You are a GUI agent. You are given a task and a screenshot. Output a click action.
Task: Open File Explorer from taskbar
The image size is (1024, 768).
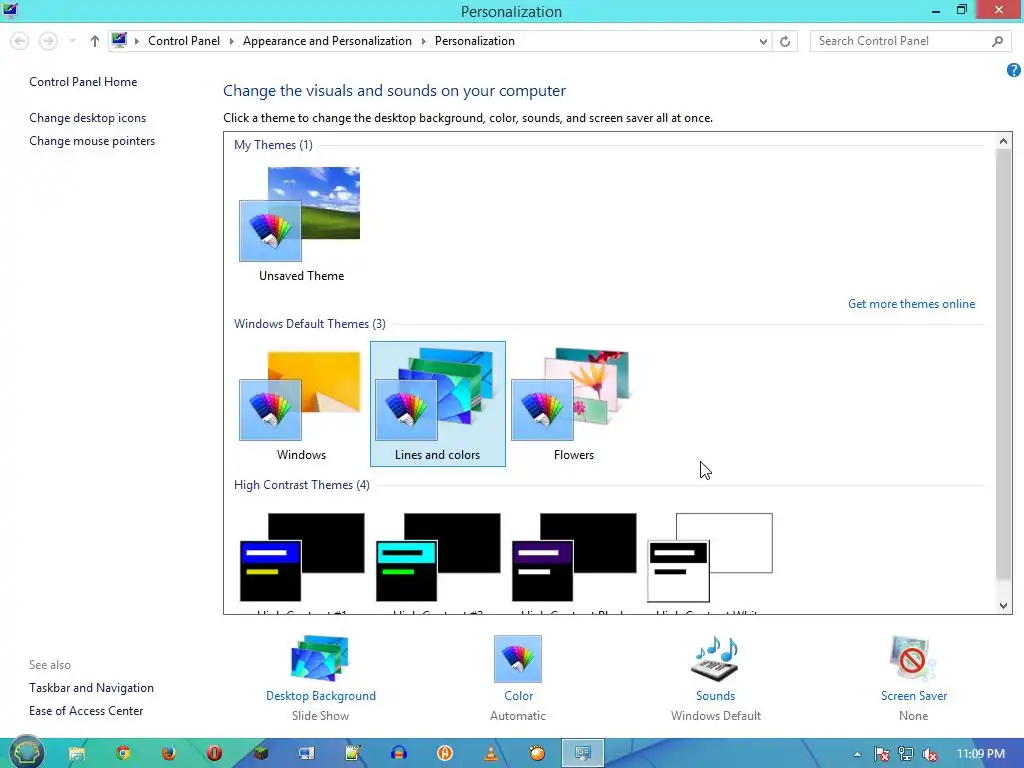pos(77,754)
